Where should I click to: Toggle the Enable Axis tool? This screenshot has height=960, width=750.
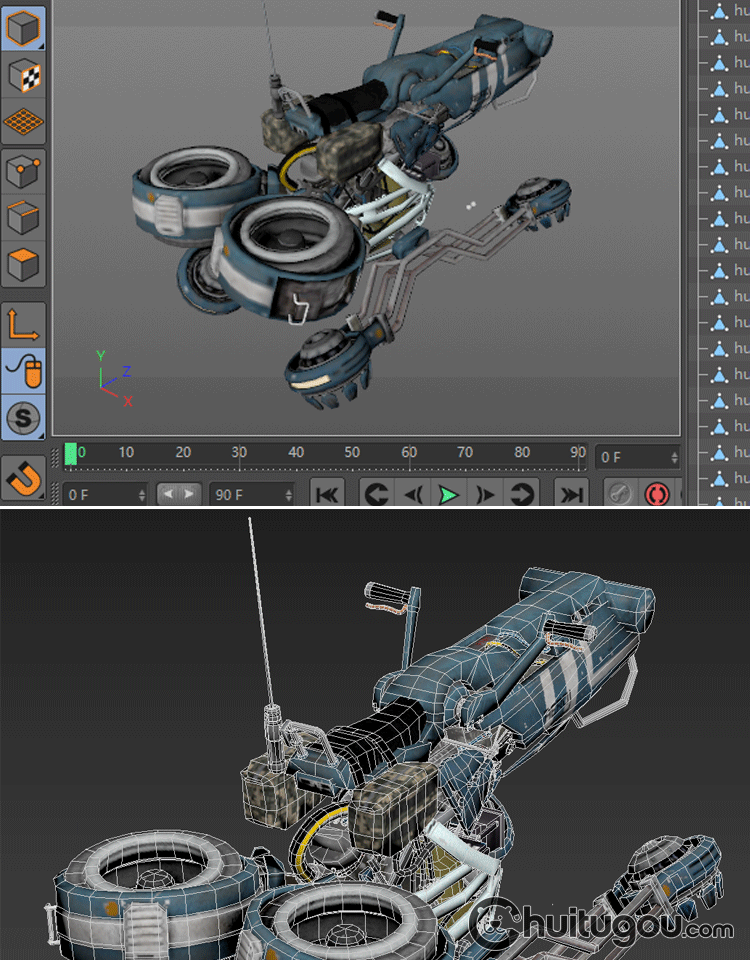click(24, 325)
